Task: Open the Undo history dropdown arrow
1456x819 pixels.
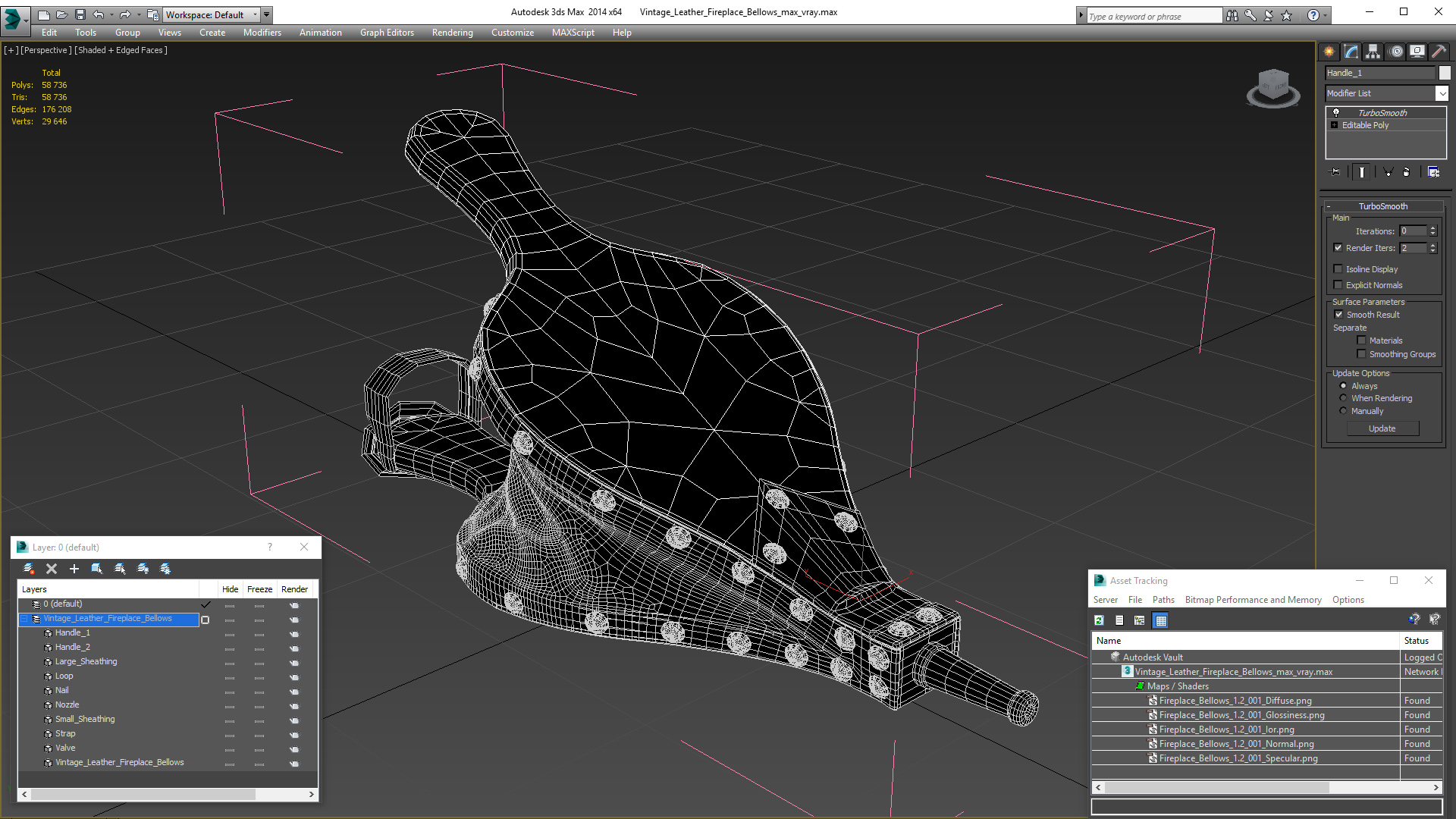Action: [111, 14]
